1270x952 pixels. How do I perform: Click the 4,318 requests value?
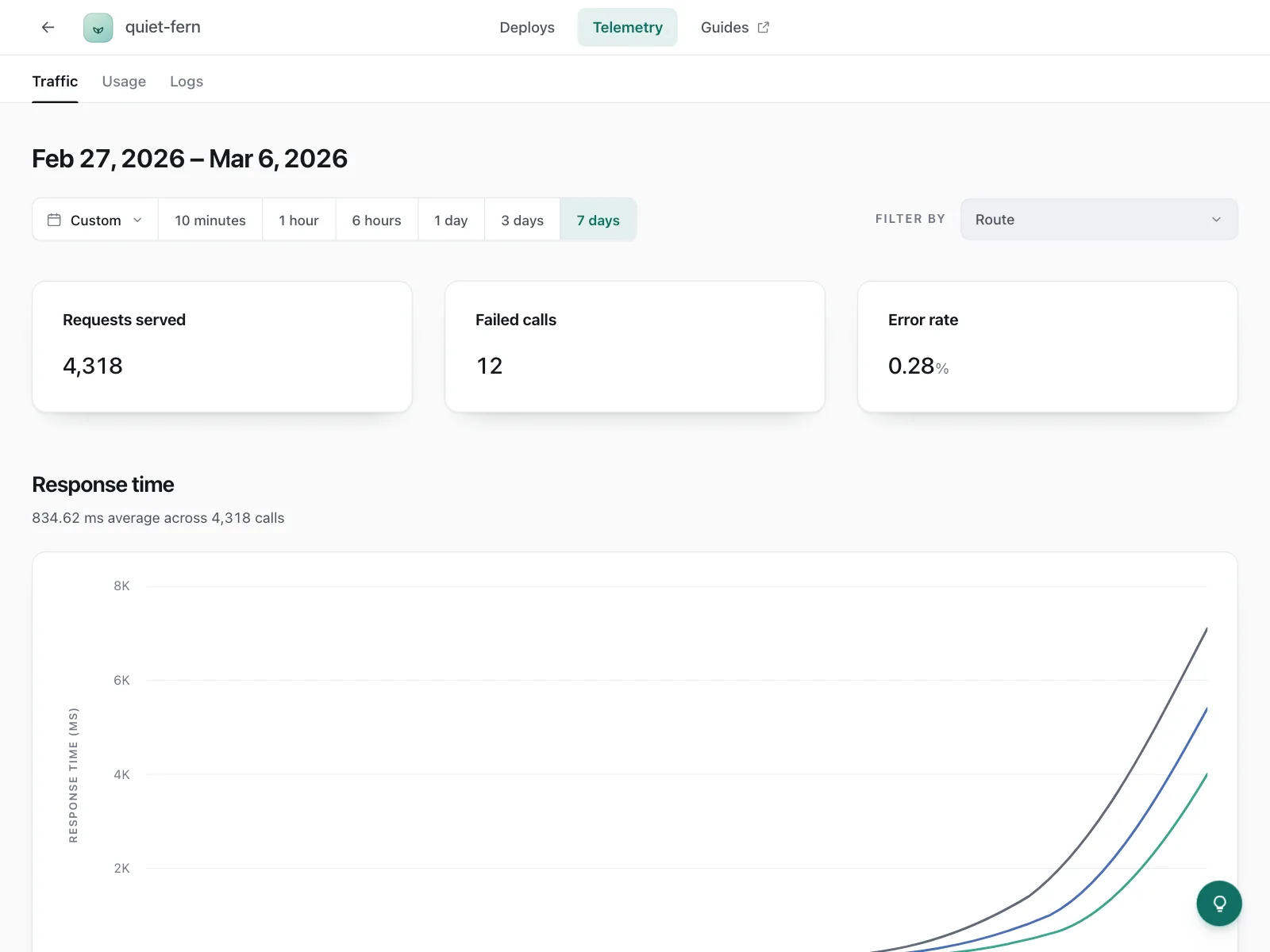(93, 366)
